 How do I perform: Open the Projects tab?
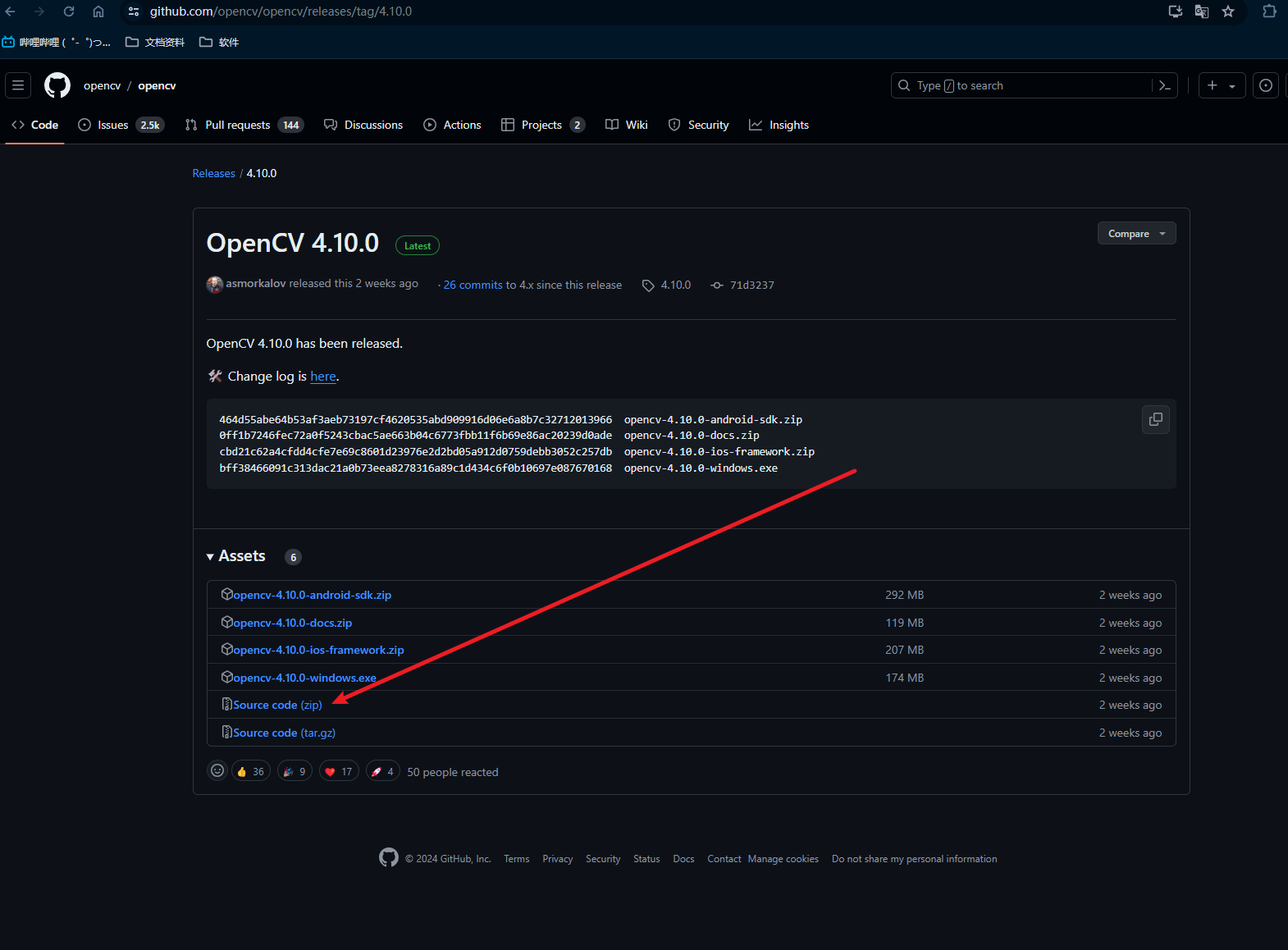pyautogui.click(x=543, y=125)
